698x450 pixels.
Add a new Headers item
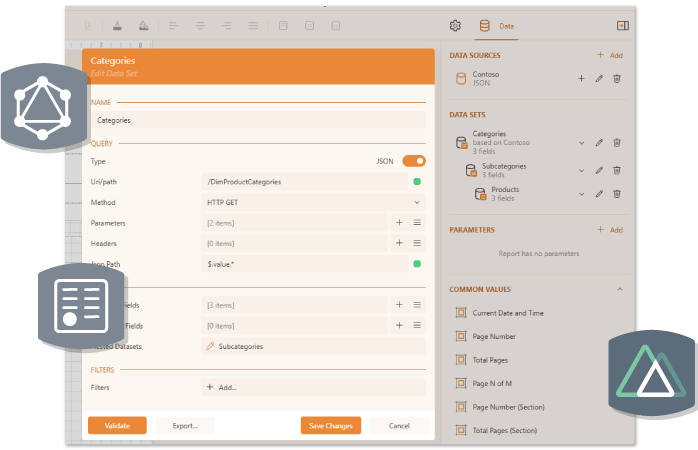coord(399,243)
